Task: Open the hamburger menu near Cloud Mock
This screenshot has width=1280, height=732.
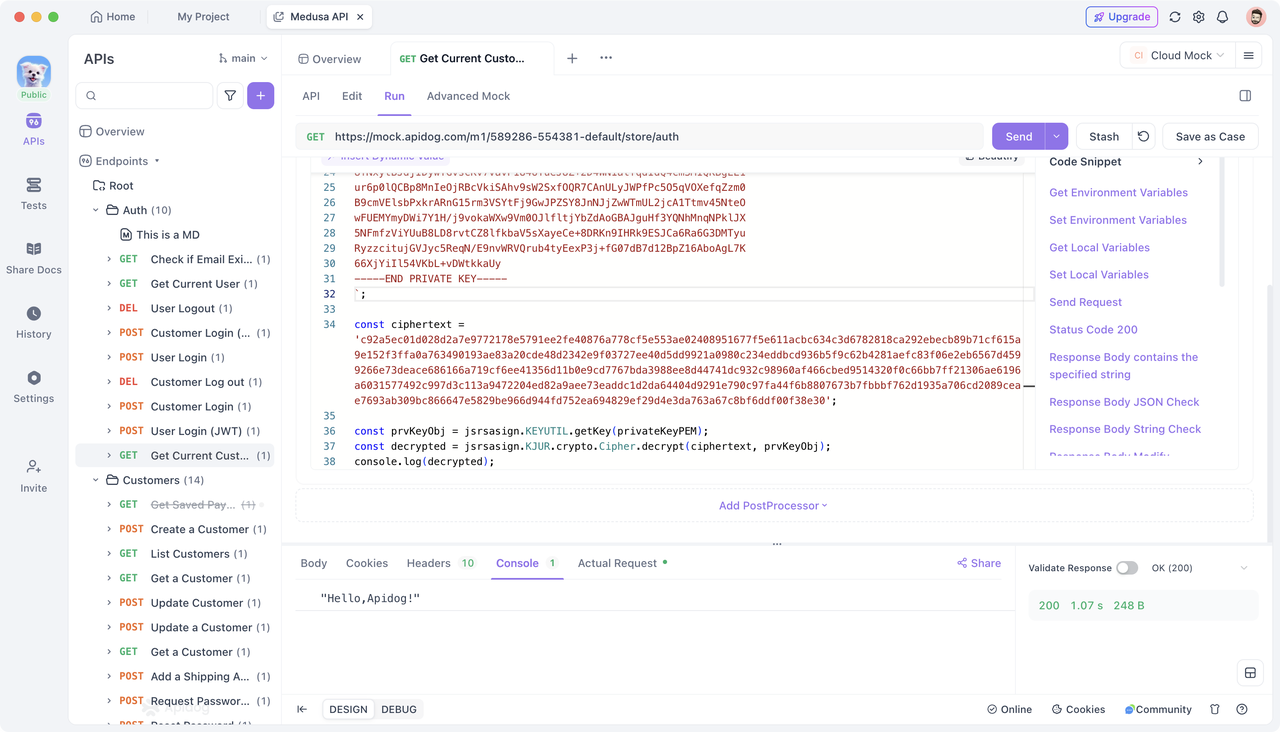Action: tap(1248, 56)
